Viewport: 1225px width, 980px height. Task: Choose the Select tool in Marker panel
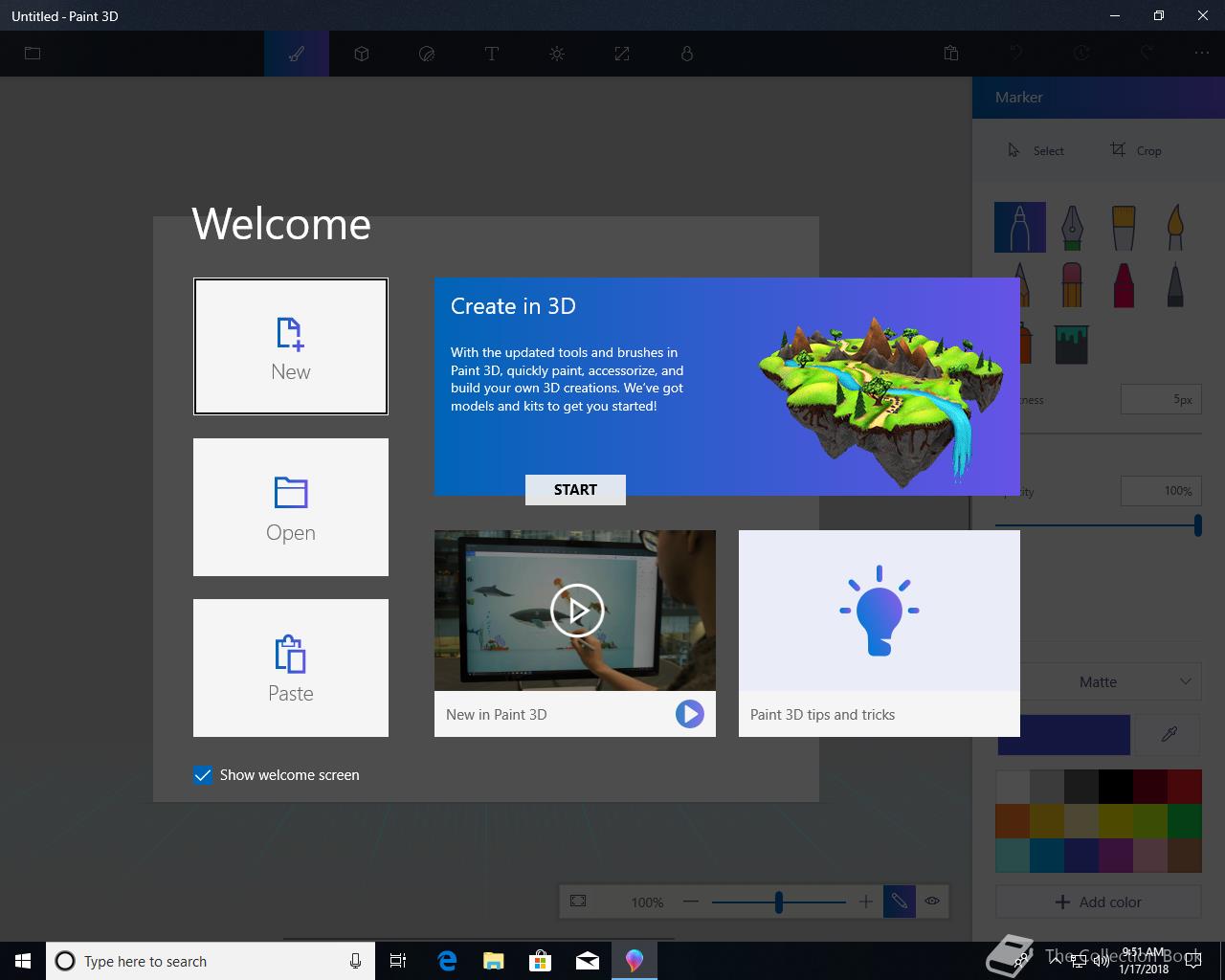coord(1036,150)
